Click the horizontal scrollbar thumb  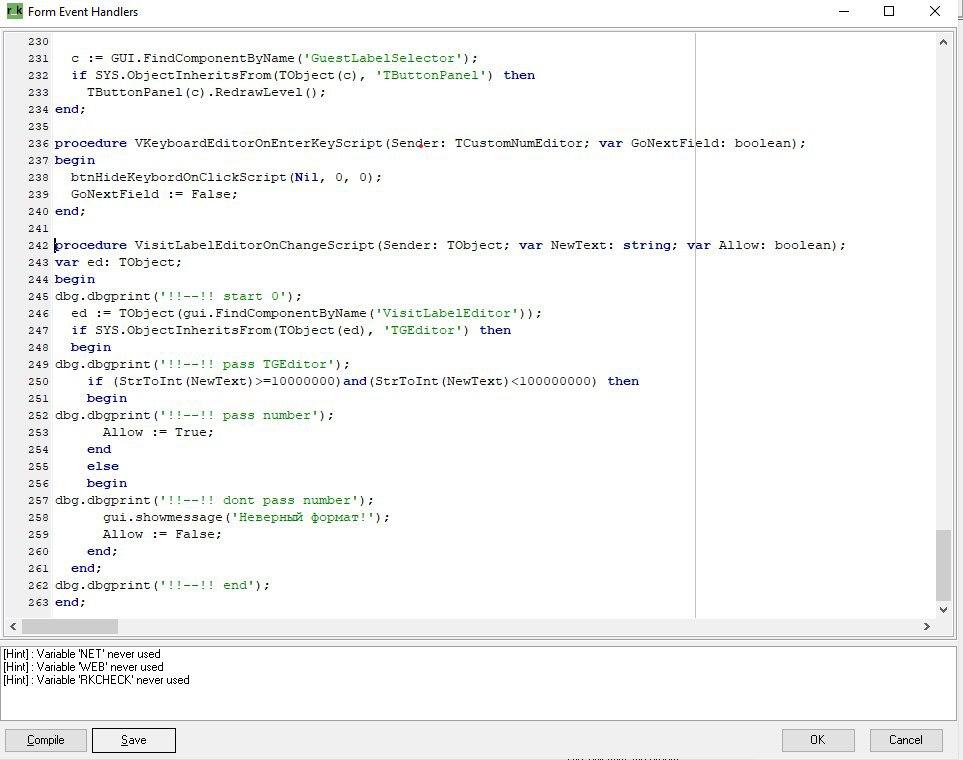69,626
